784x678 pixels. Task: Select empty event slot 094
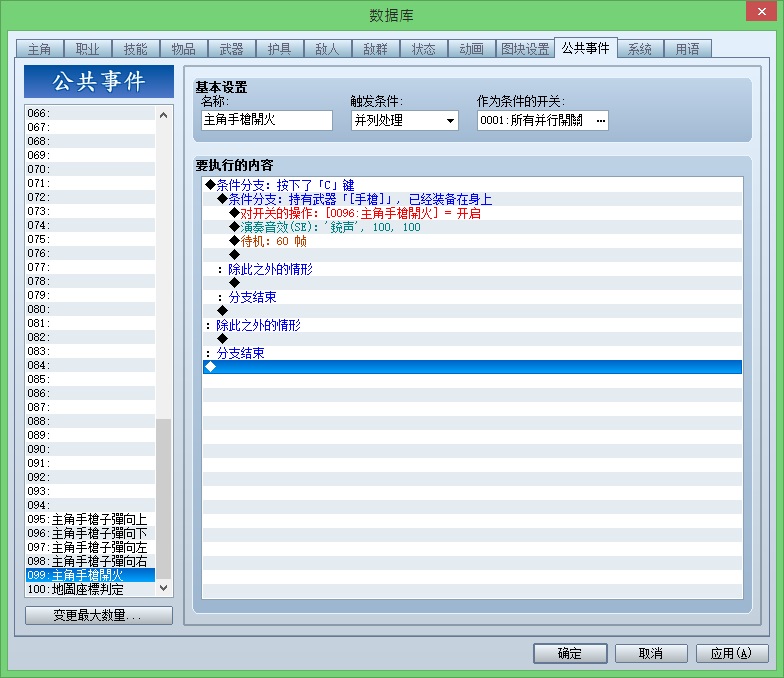click(x=90, y=505)
